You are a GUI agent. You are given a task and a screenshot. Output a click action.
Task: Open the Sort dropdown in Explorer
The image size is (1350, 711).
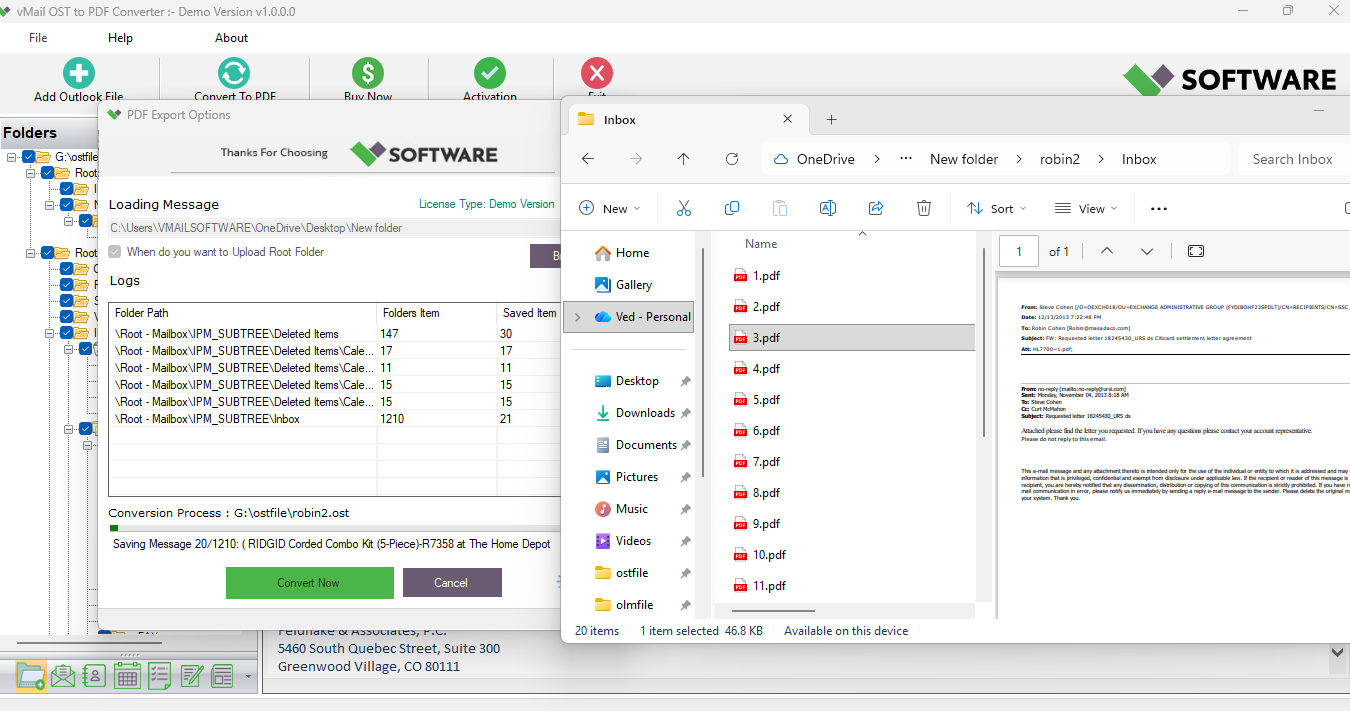point(996,208)
